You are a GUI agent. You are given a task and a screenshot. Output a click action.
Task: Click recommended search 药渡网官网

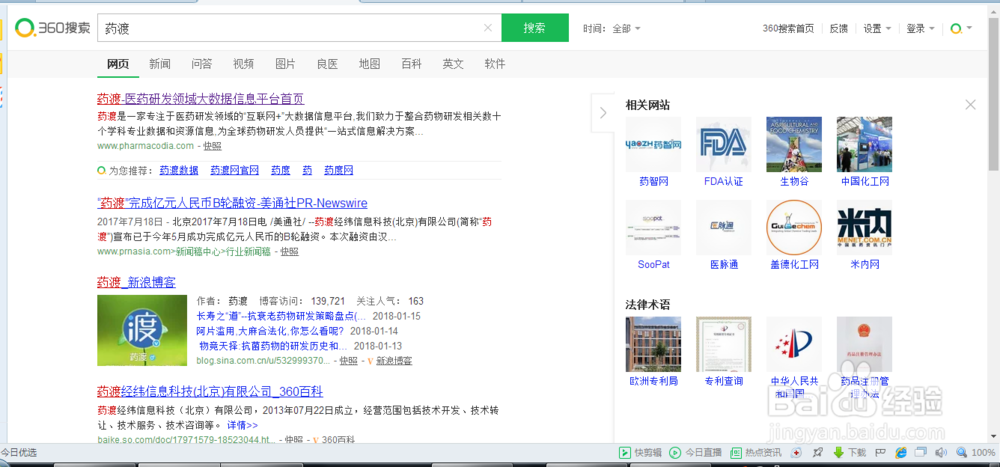[235, 170]
